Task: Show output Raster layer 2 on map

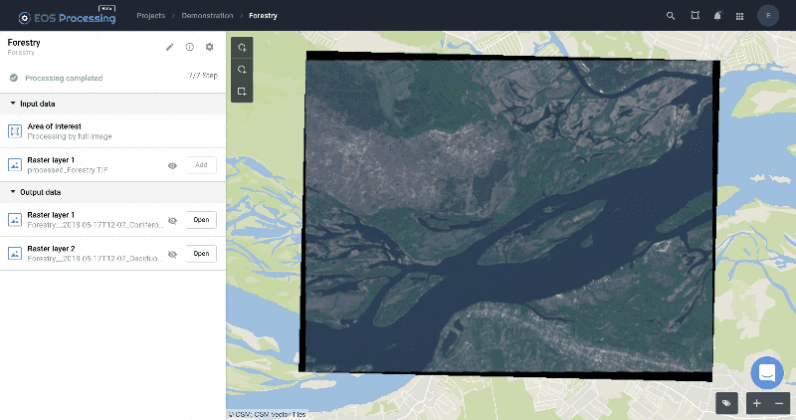Action: click(172, 254)
